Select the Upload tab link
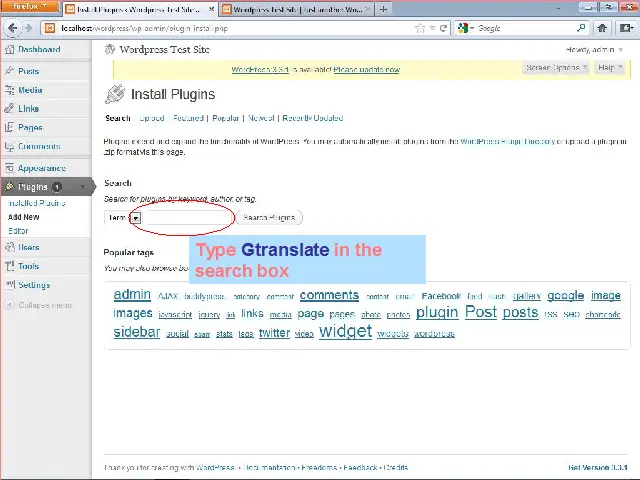The image size is (640, 480). [151, 118]
